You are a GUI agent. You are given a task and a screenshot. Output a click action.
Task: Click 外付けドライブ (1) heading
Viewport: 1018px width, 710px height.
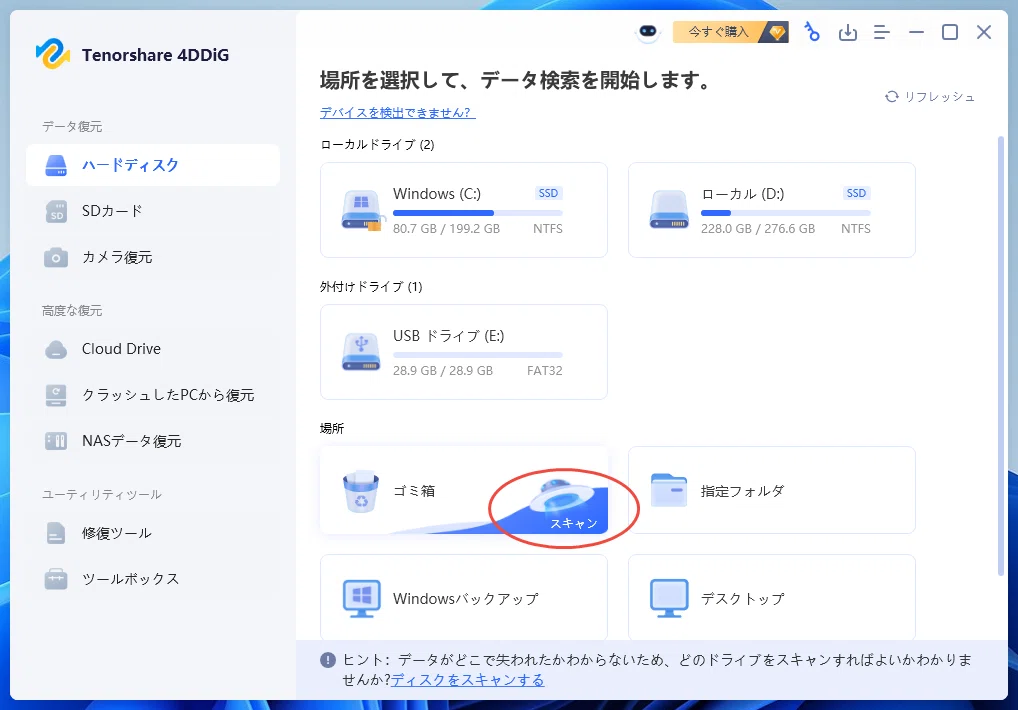pyautogui.click(x=371, y=287)
